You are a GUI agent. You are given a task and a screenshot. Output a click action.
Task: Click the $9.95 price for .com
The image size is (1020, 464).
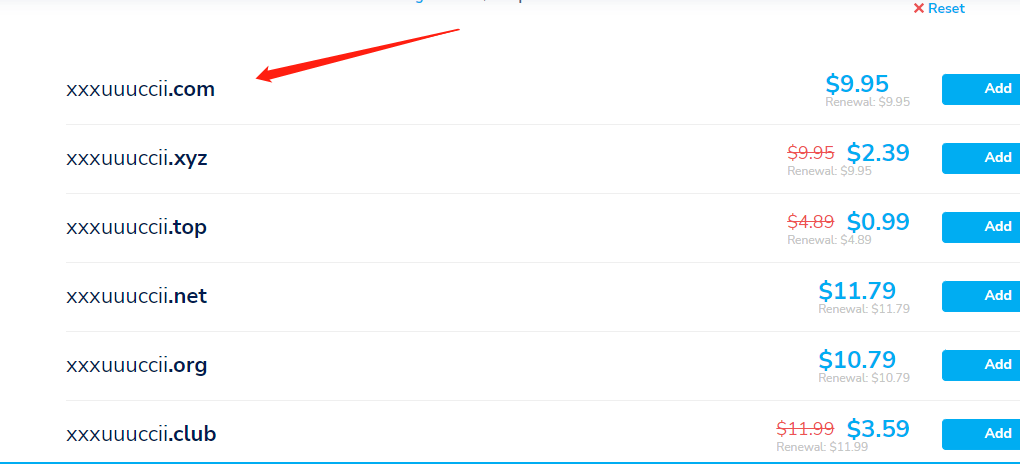pyautogui.click(x=857, y=84)
